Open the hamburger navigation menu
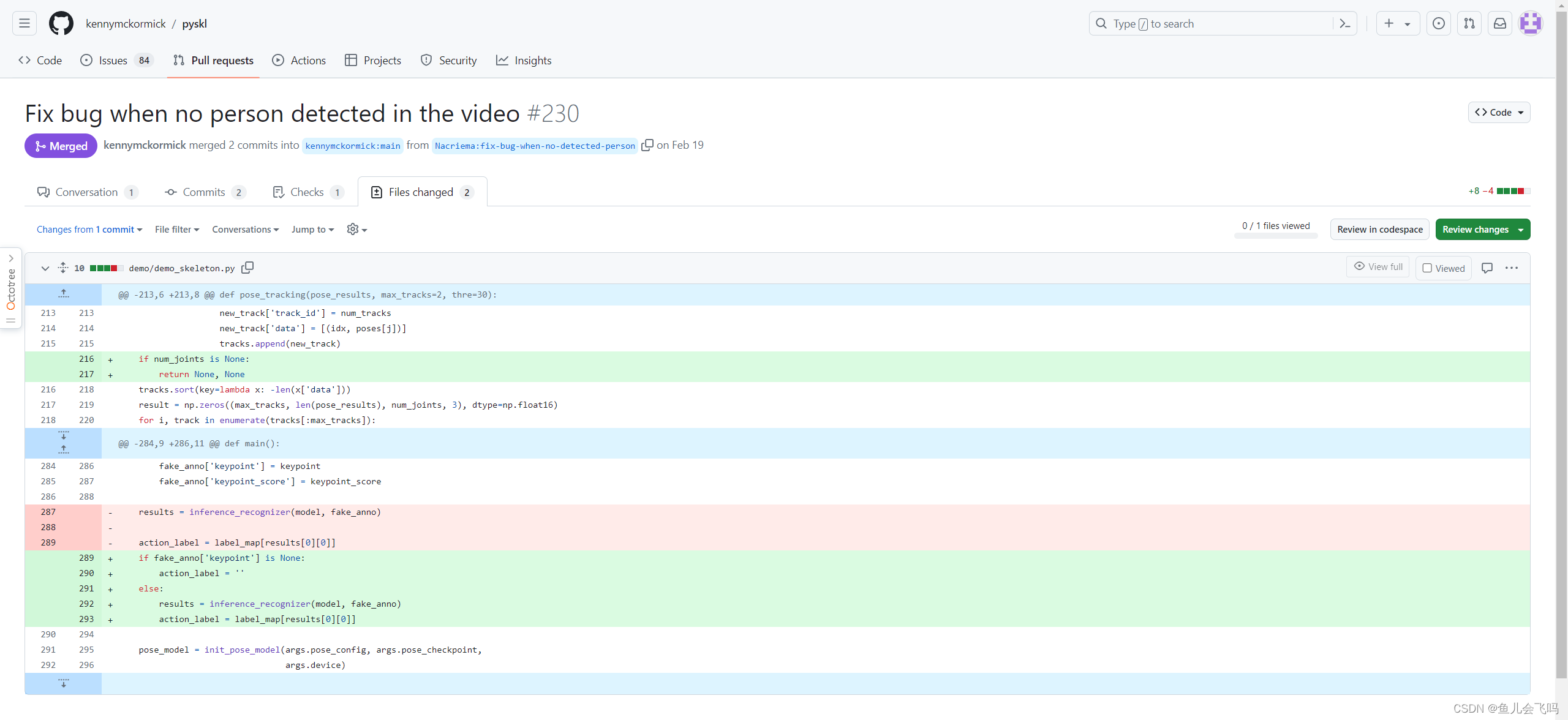The image size is (1568, 720). tap(24, 24)
